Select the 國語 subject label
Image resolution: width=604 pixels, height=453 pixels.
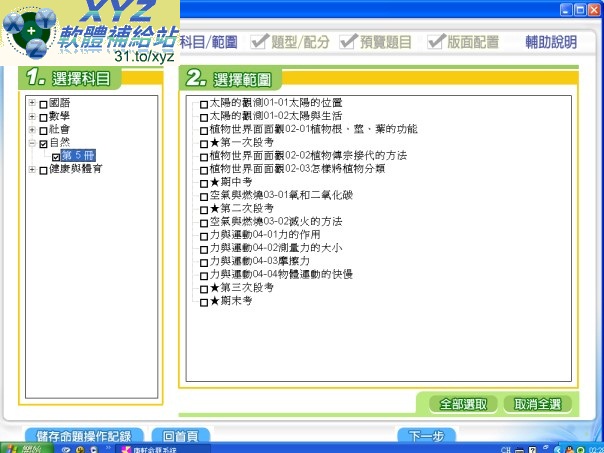60,103
